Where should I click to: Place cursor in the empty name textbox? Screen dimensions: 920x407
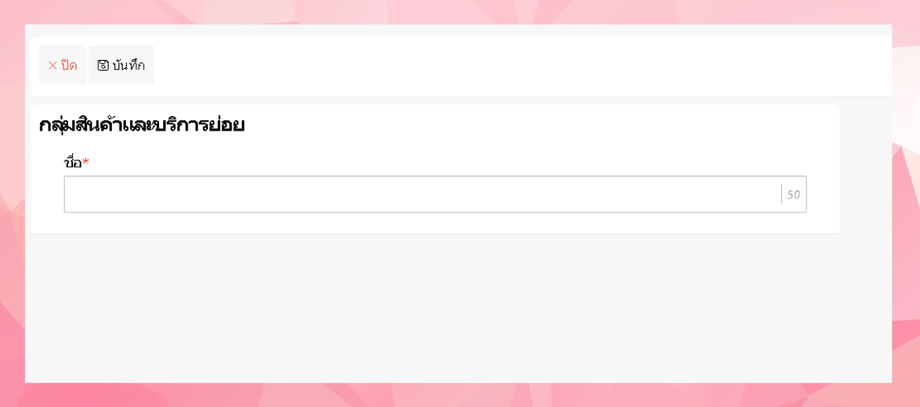(x=422, y=194)
